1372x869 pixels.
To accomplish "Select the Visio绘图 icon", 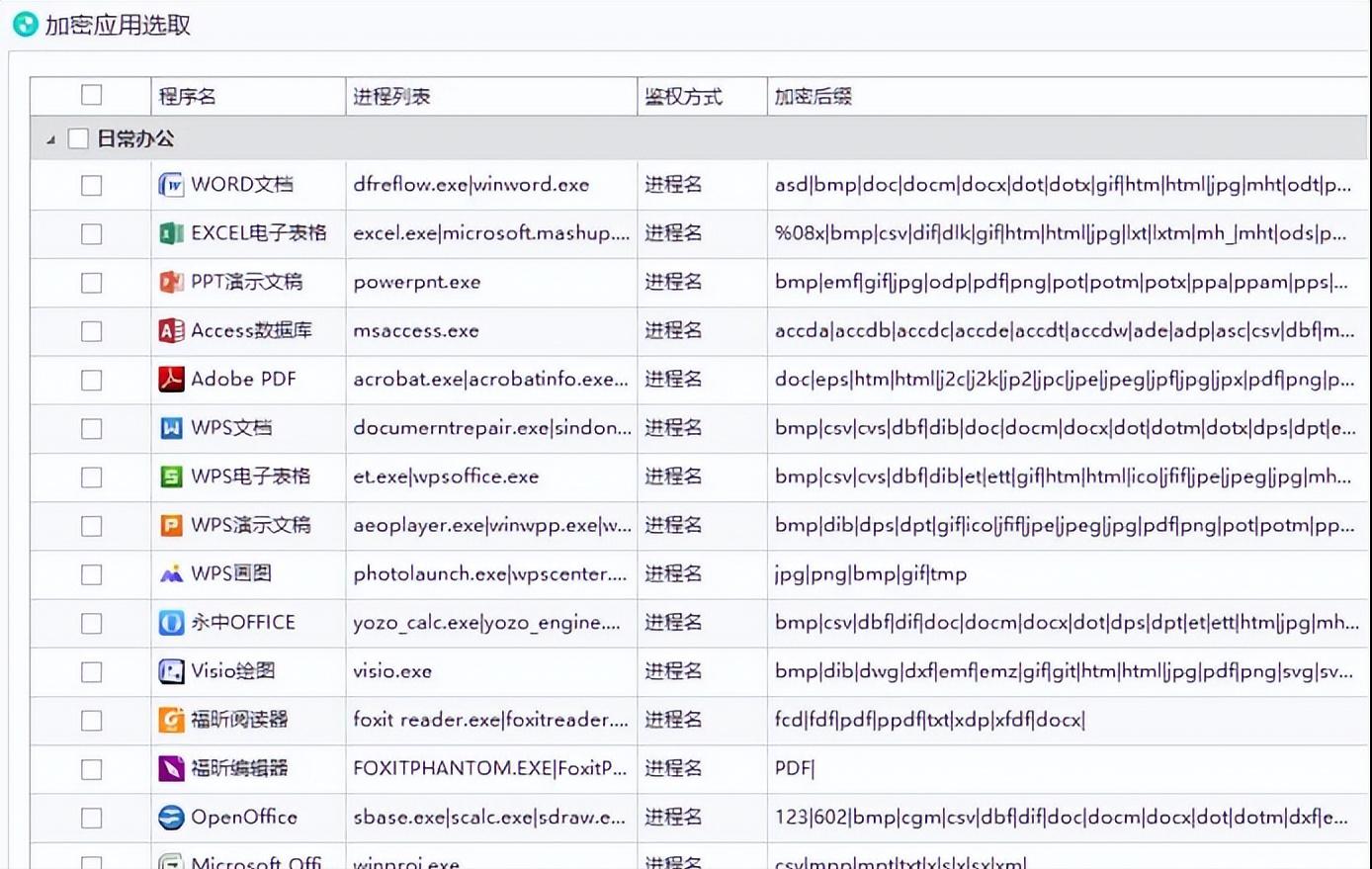I will pyautogui.click(x=172, y=671).
